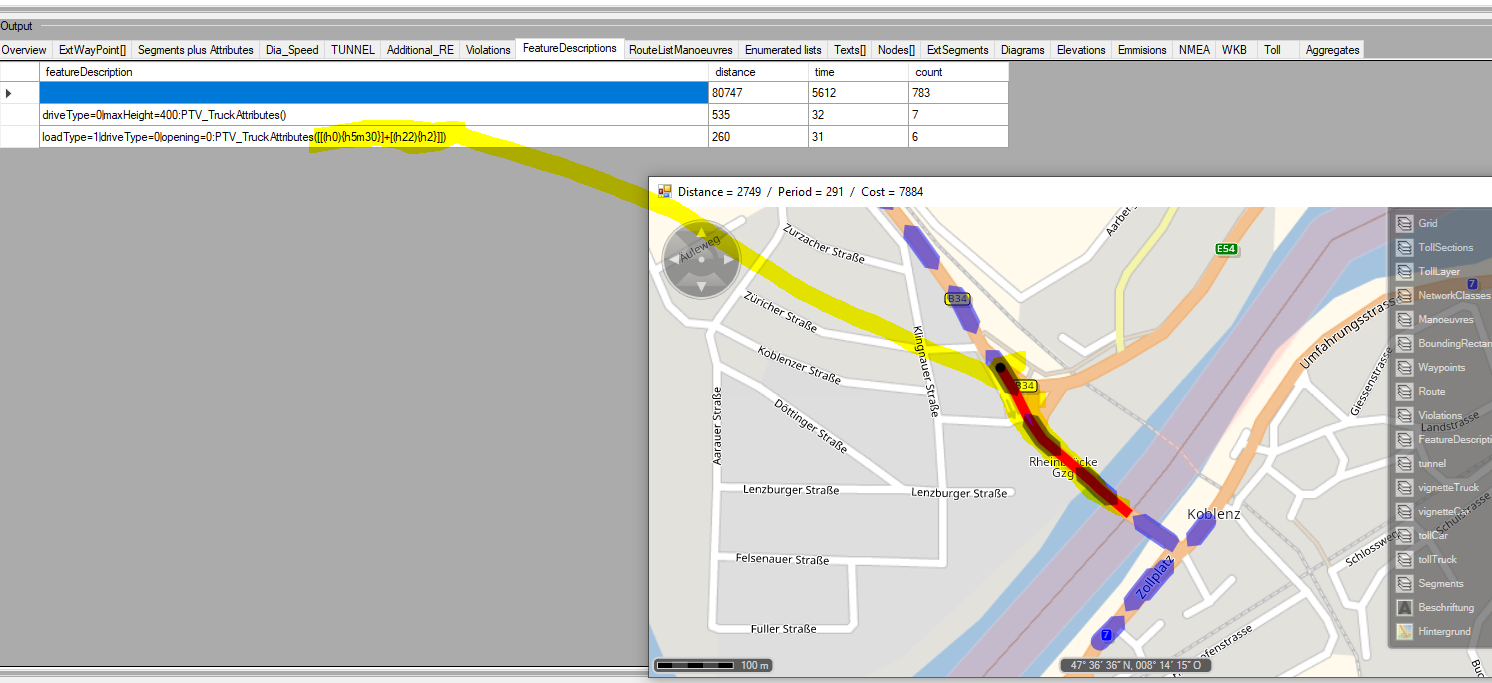Click the map window title icon

[665, 191]
